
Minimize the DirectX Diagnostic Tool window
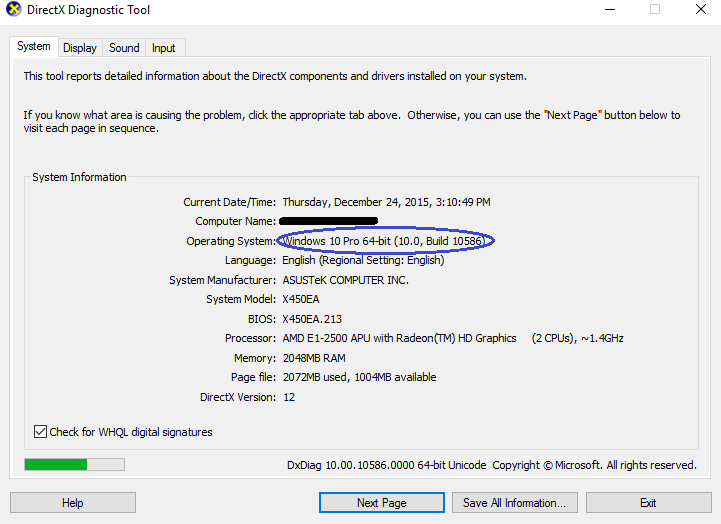click(610, 10)
